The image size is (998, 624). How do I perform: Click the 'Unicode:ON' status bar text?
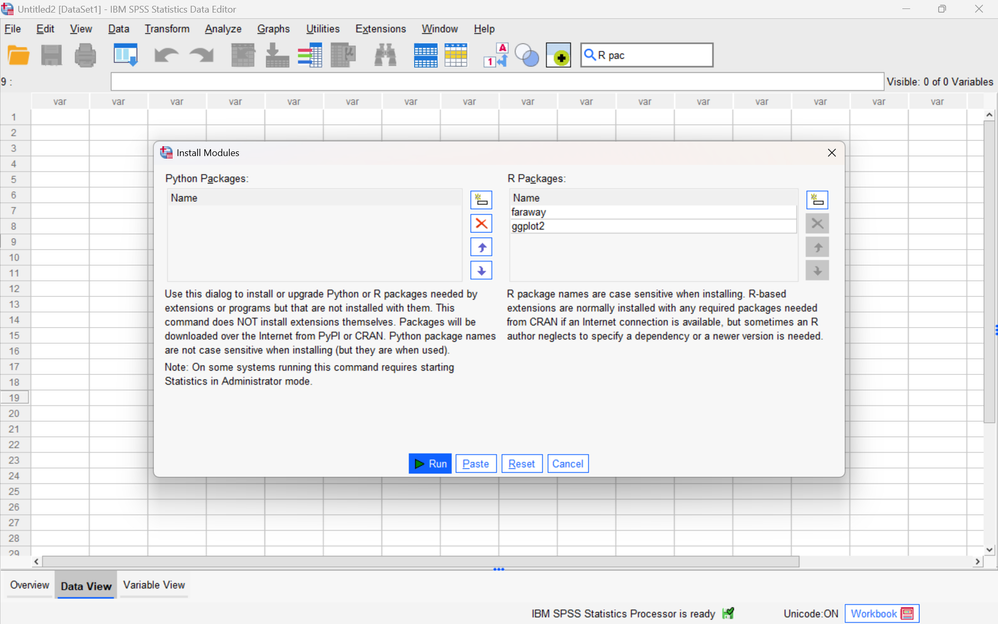811,614
